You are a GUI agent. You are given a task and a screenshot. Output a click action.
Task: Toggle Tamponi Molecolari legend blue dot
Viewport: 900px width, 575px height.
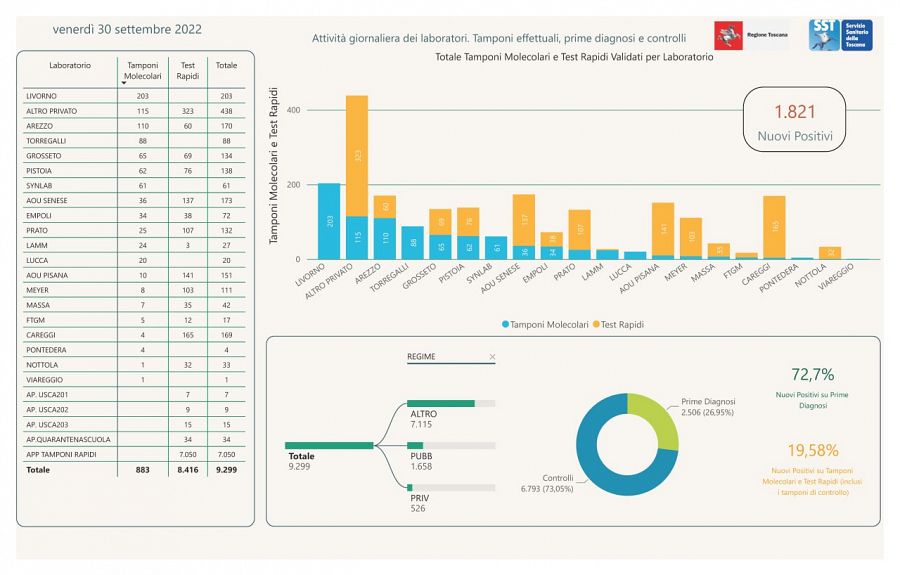[506, 325]
